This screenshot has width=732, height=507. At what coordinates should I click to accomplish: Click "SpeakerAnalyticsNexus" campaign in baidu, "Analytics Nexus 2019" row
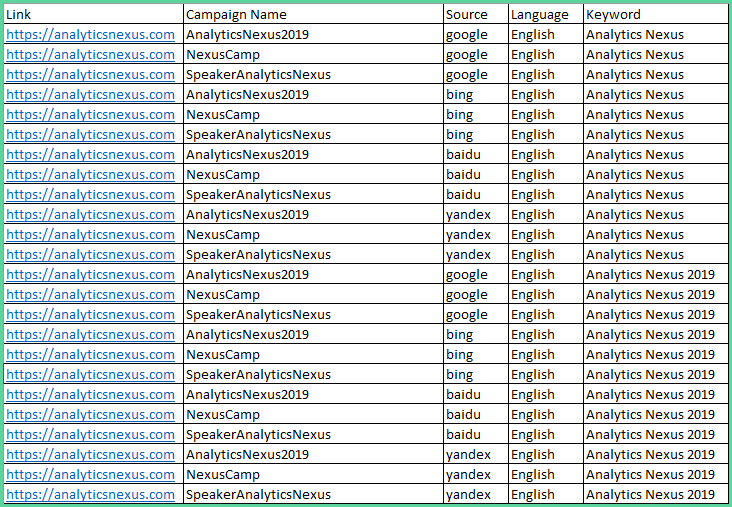click(x=258, y=435)
